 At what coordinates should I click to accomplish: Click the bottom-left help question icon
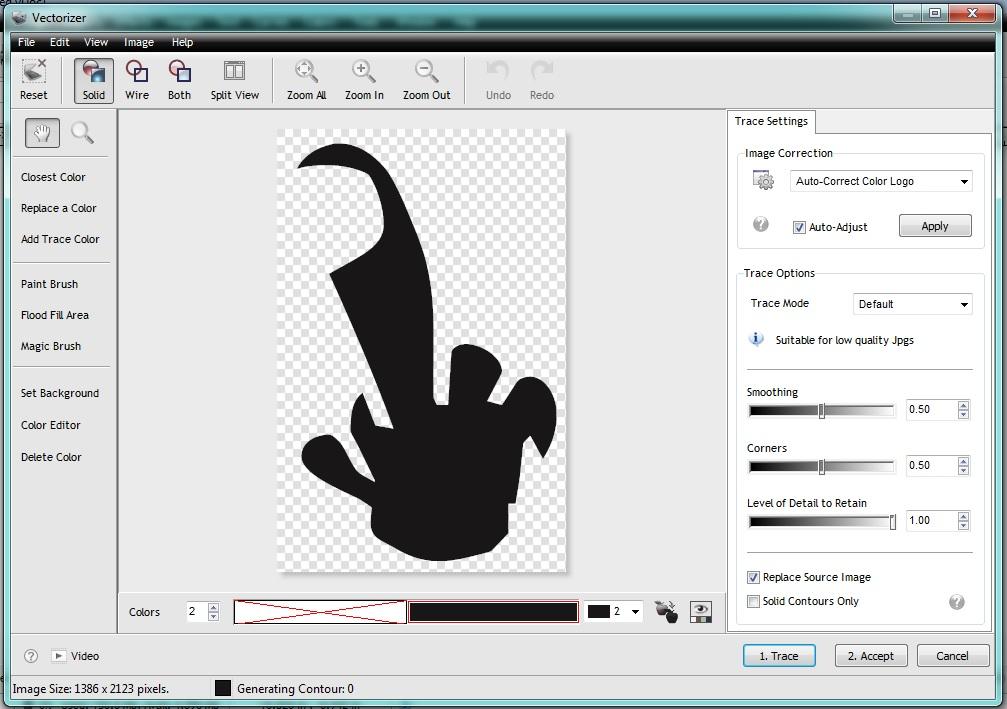(x=31, y=656)
